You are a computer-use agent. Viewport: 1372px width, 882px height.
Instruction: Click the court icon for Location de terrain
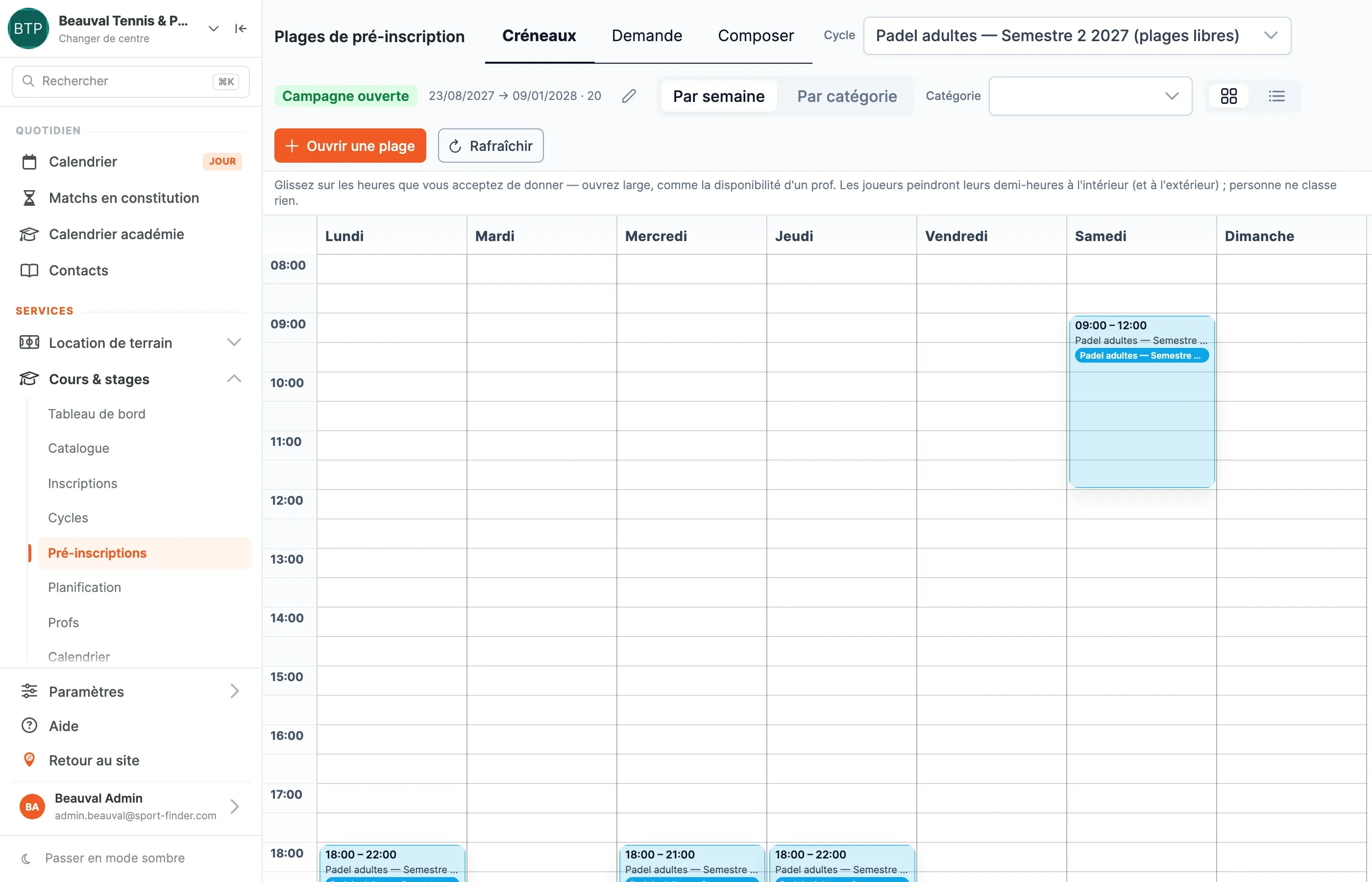pyautogui.click(x=29, y=343)
